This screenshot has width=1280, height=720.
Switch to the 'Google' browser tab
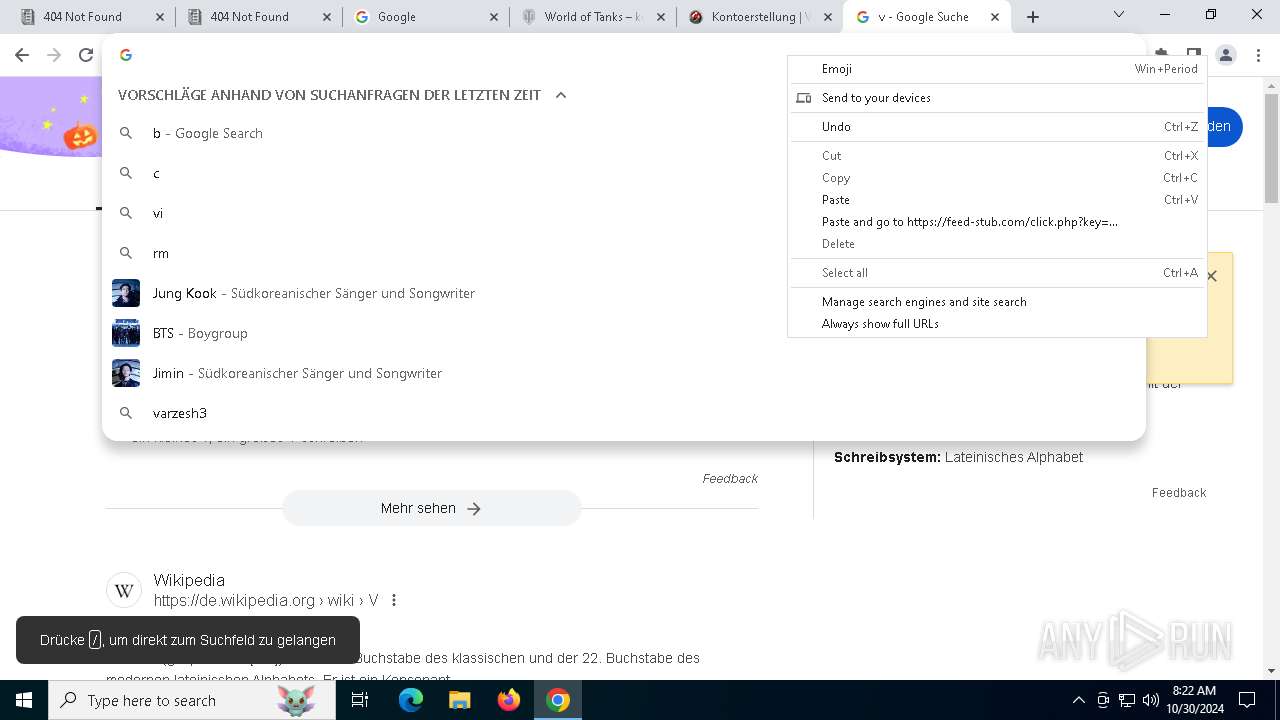pyautogui.click(x=425, y=17)
